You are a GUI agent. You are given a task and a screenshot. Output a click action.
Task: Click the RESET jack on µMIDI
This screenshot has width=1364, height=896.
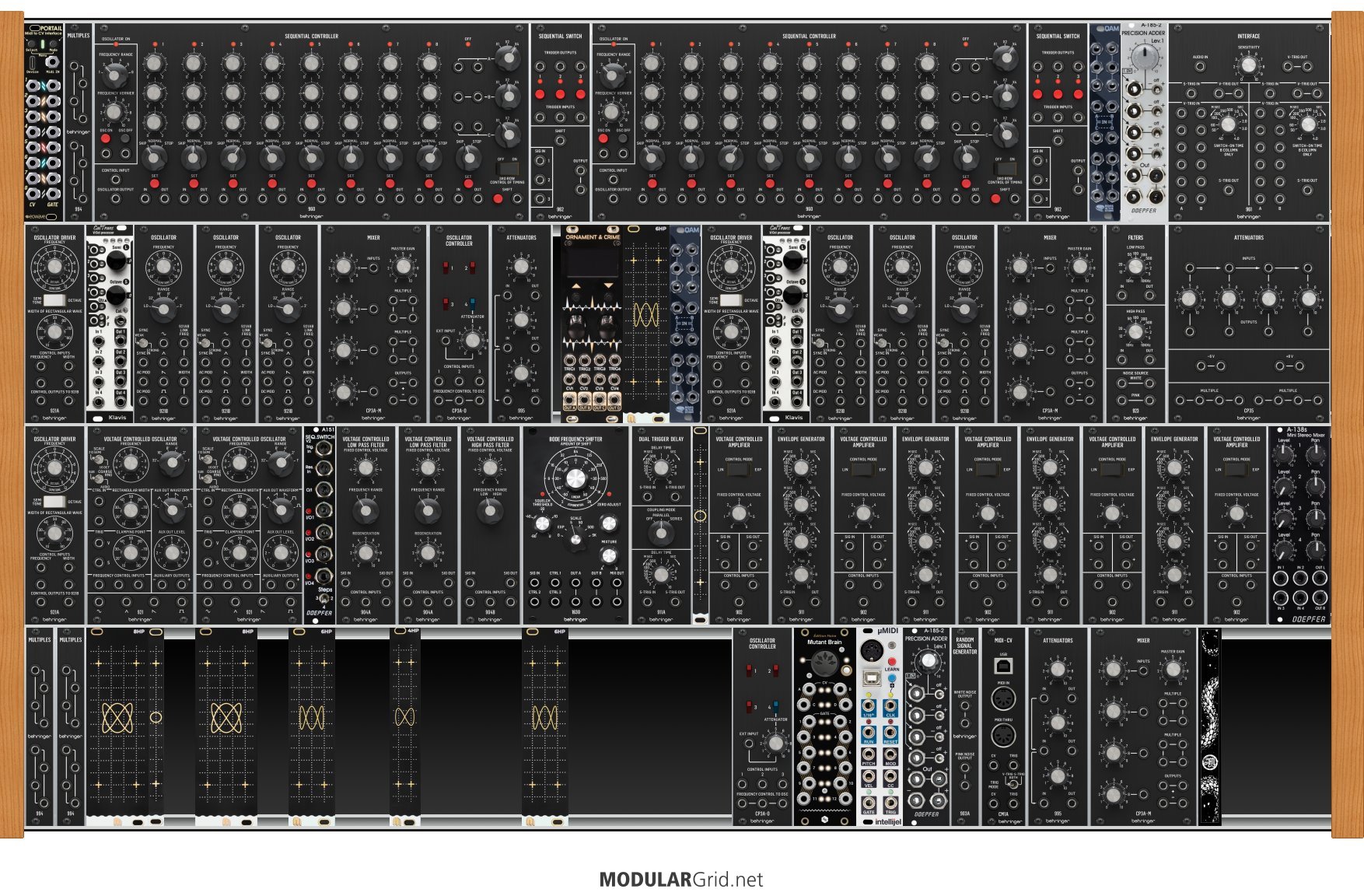point(890,731)
